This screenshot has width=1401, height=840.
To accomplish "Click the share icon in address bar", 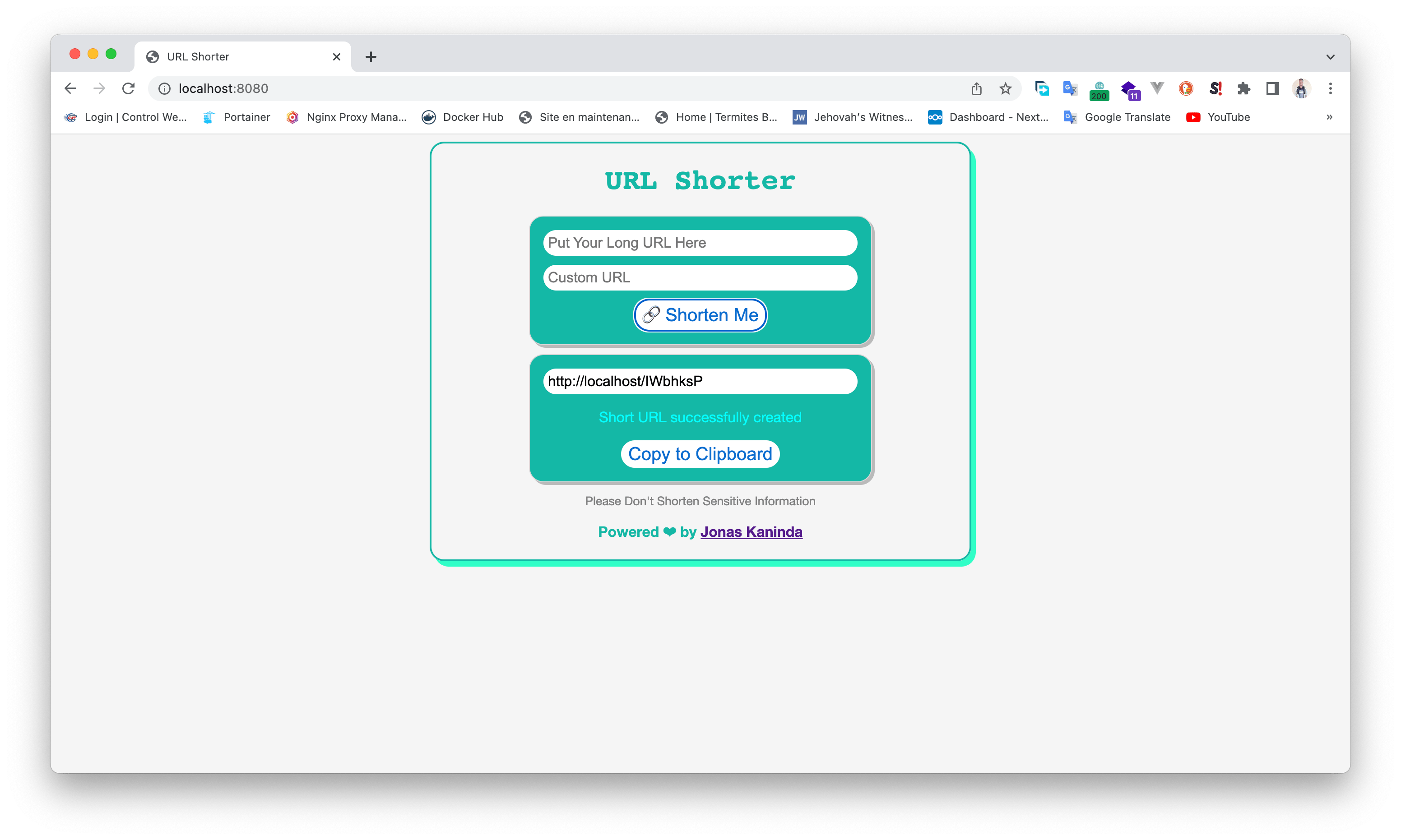I will pos(976,88).
